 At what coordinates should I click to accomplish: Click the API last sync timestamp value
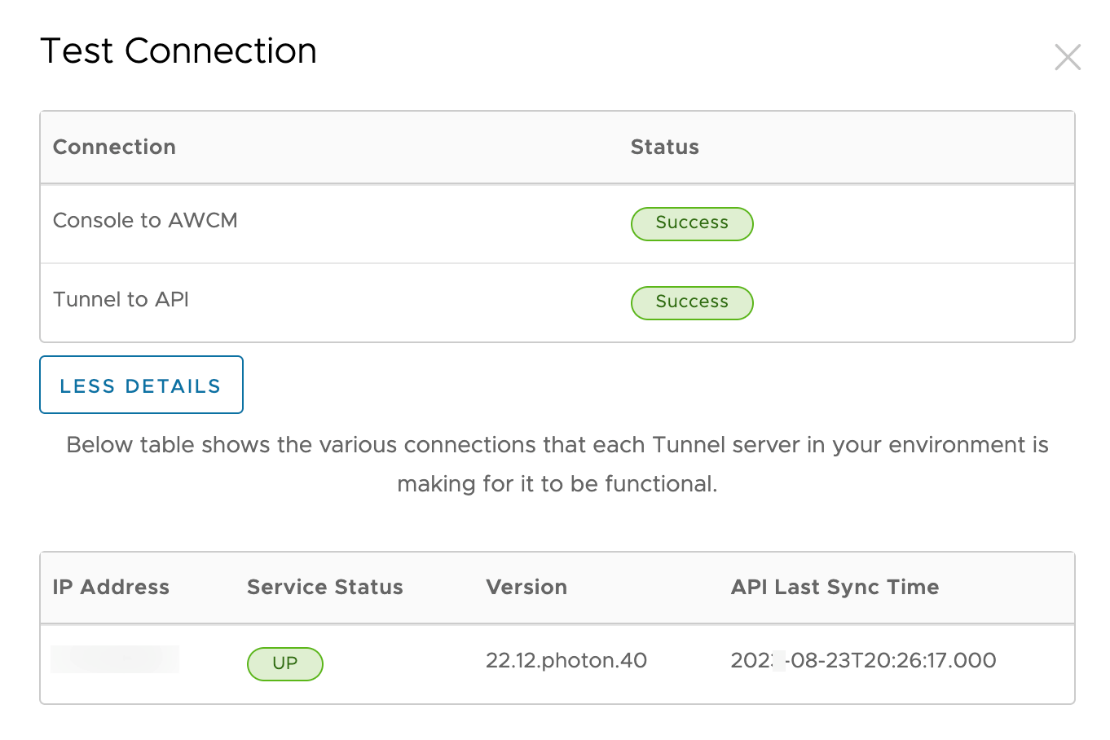click(x=863, y=661)
